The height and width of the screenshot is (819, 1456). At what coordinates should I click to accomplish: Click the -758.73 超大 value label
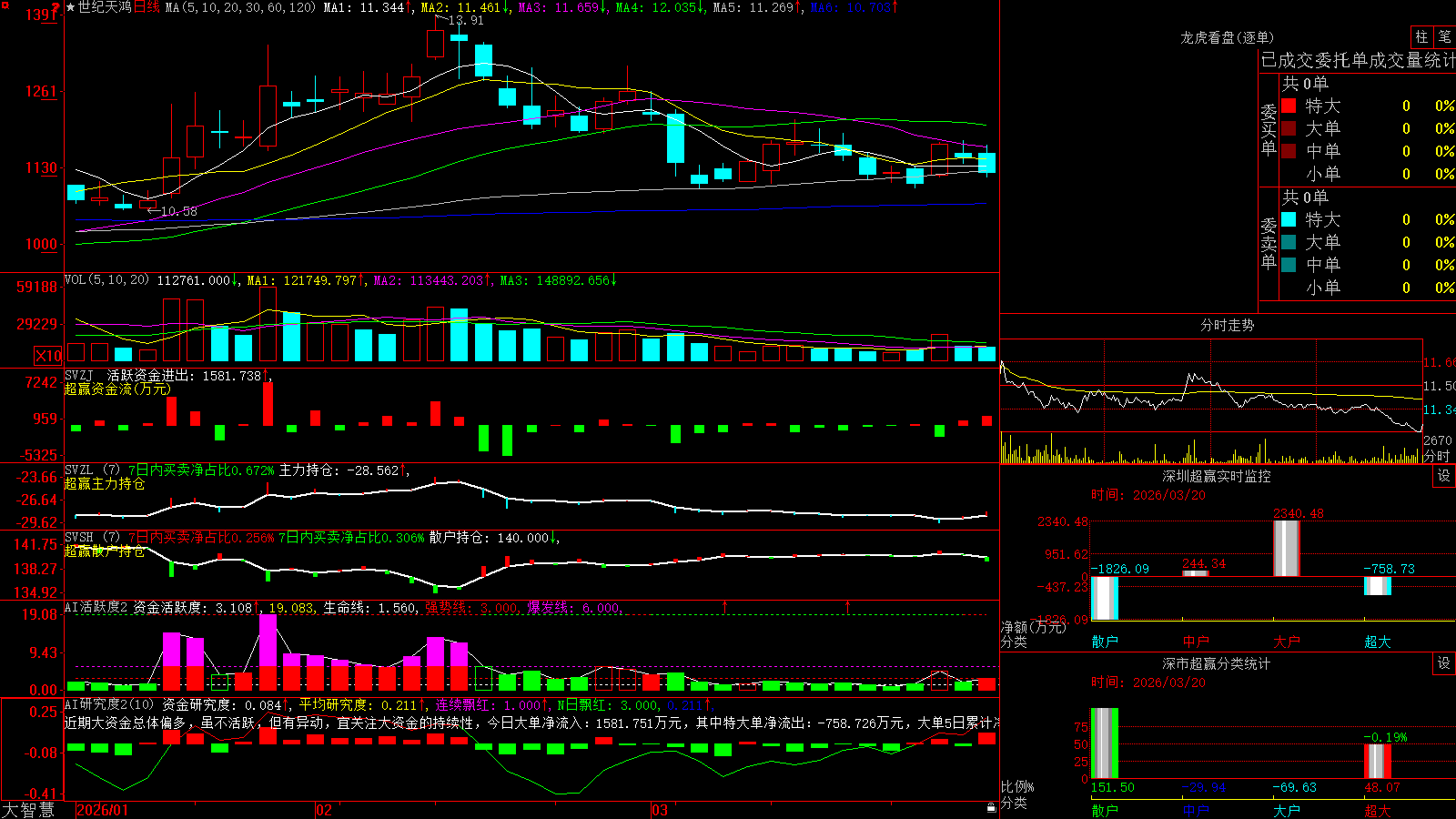pos(1390,569)
